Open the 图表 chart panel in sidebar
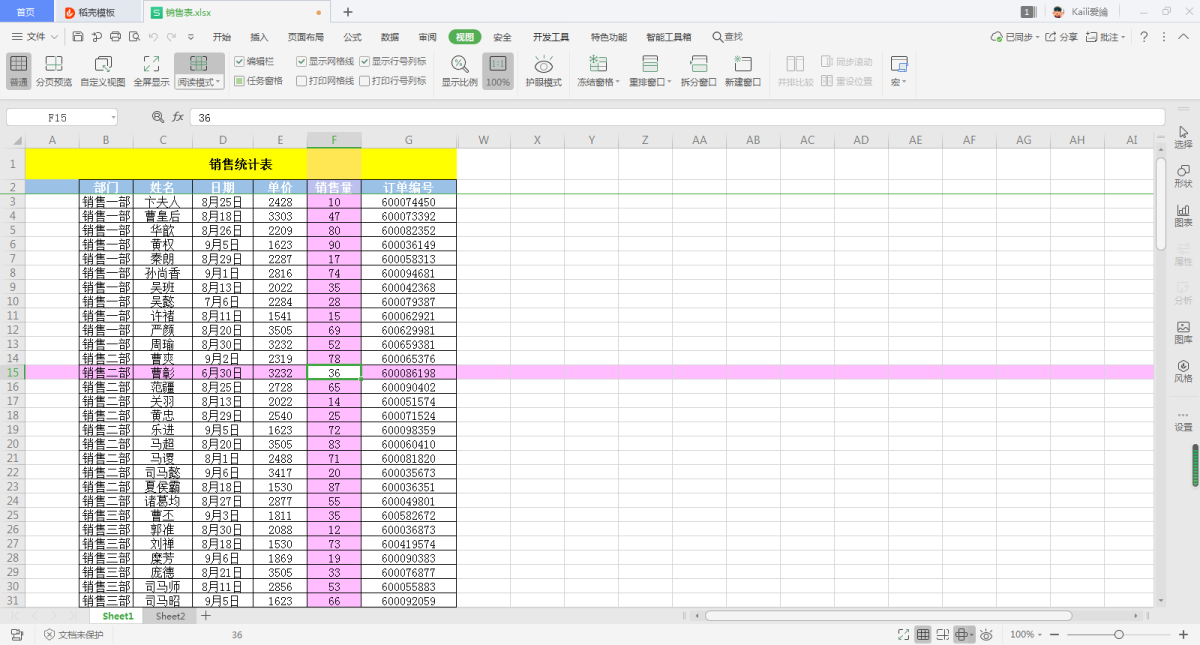Image resolution: width=1200 pixels, height=645 pixels. pyautogui.click(x=1183, y=215)
